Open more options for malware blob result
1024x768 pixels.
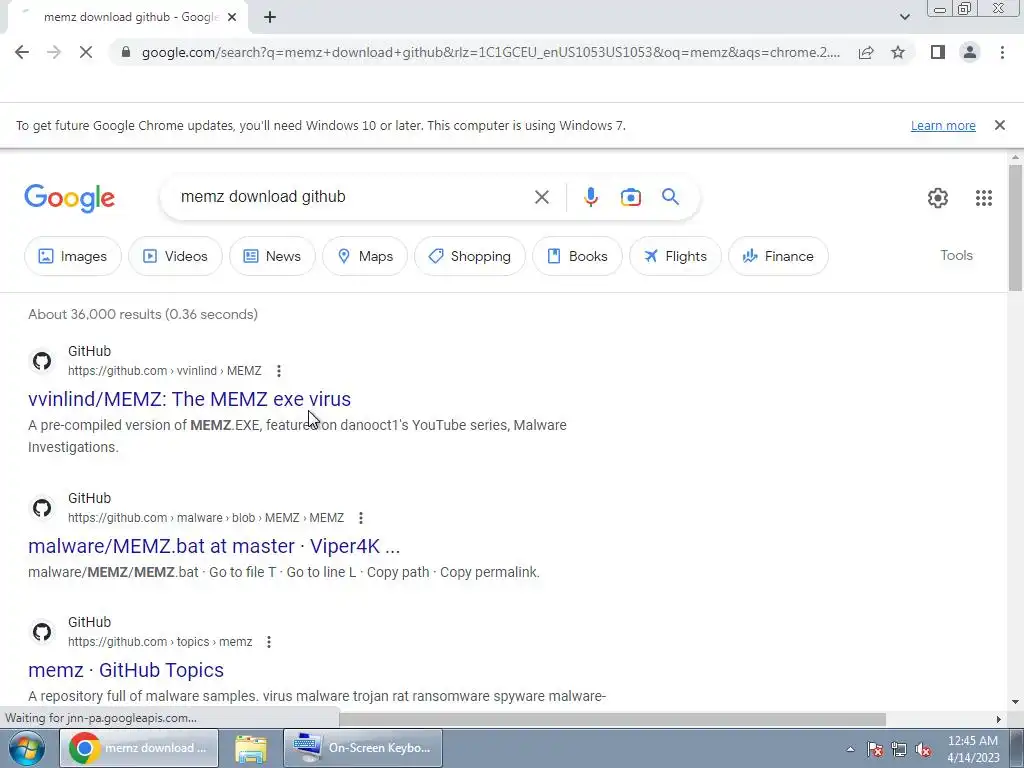click(360, 518)
